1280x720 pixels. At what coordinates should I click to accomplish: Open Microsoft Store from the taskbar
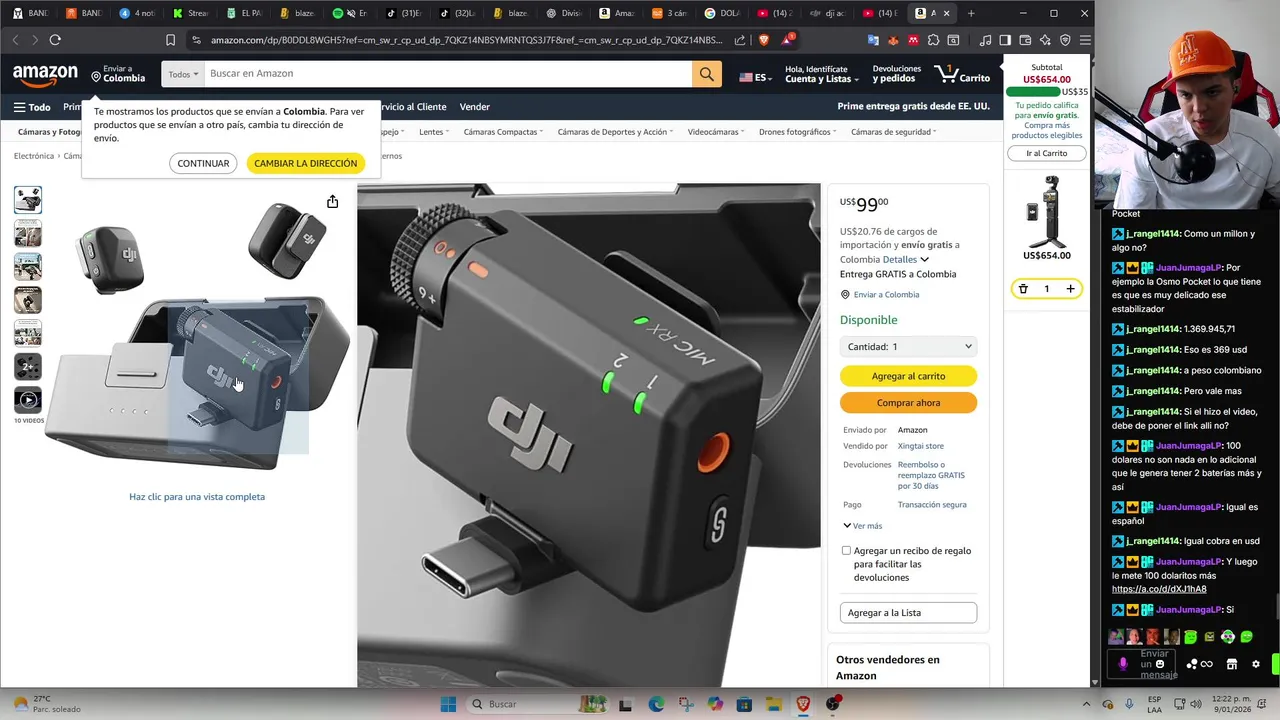pos(744,704)
